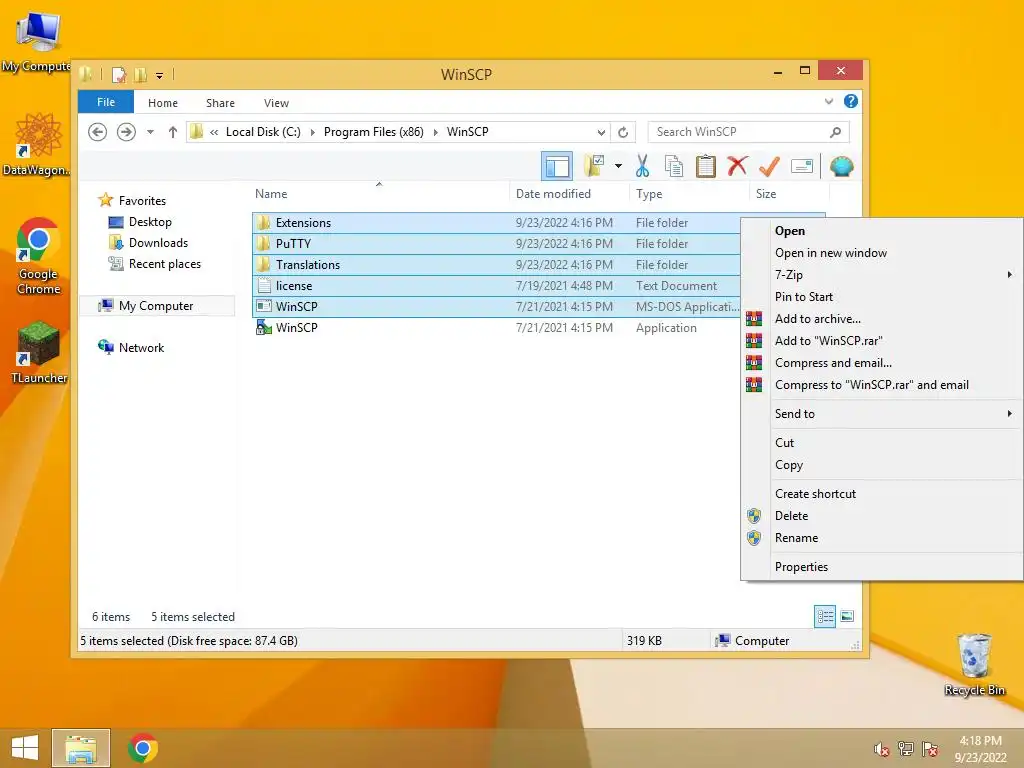Click network tray icon
Screen dimensions: 1024x768
point(905,749)
